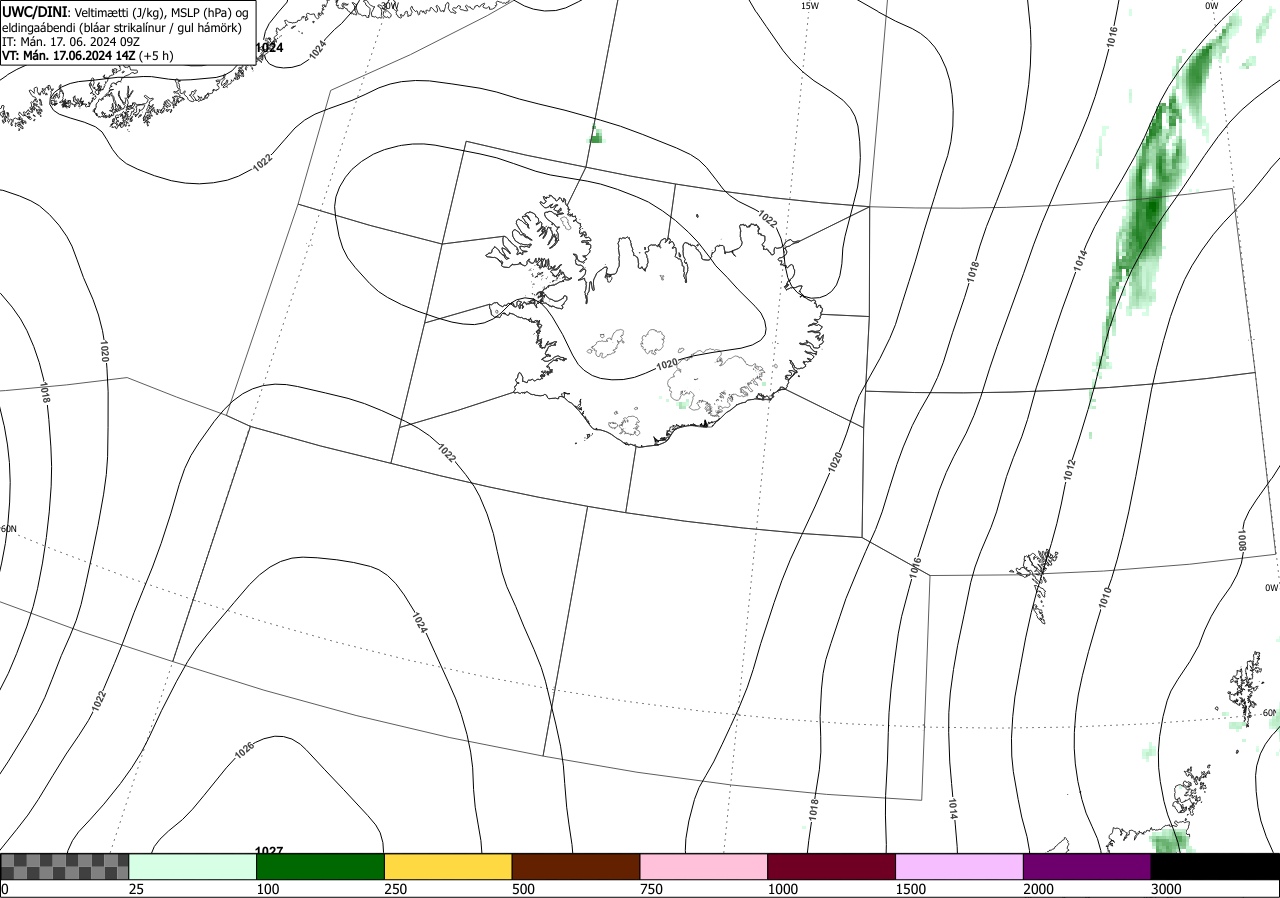Choose the purple 2000–3000 legend swatch
1280x898 pixels.
[x=1087, y=866]
